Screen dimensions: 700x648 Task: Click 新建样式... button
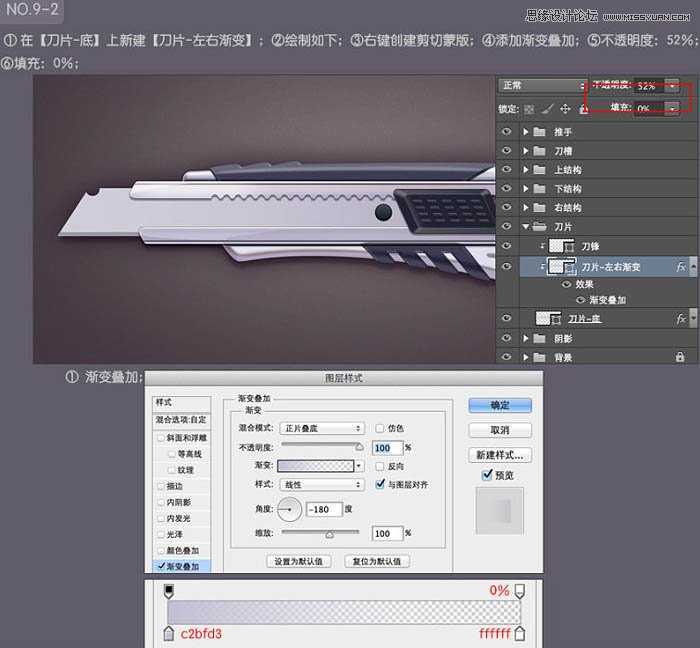coord(500,455)
